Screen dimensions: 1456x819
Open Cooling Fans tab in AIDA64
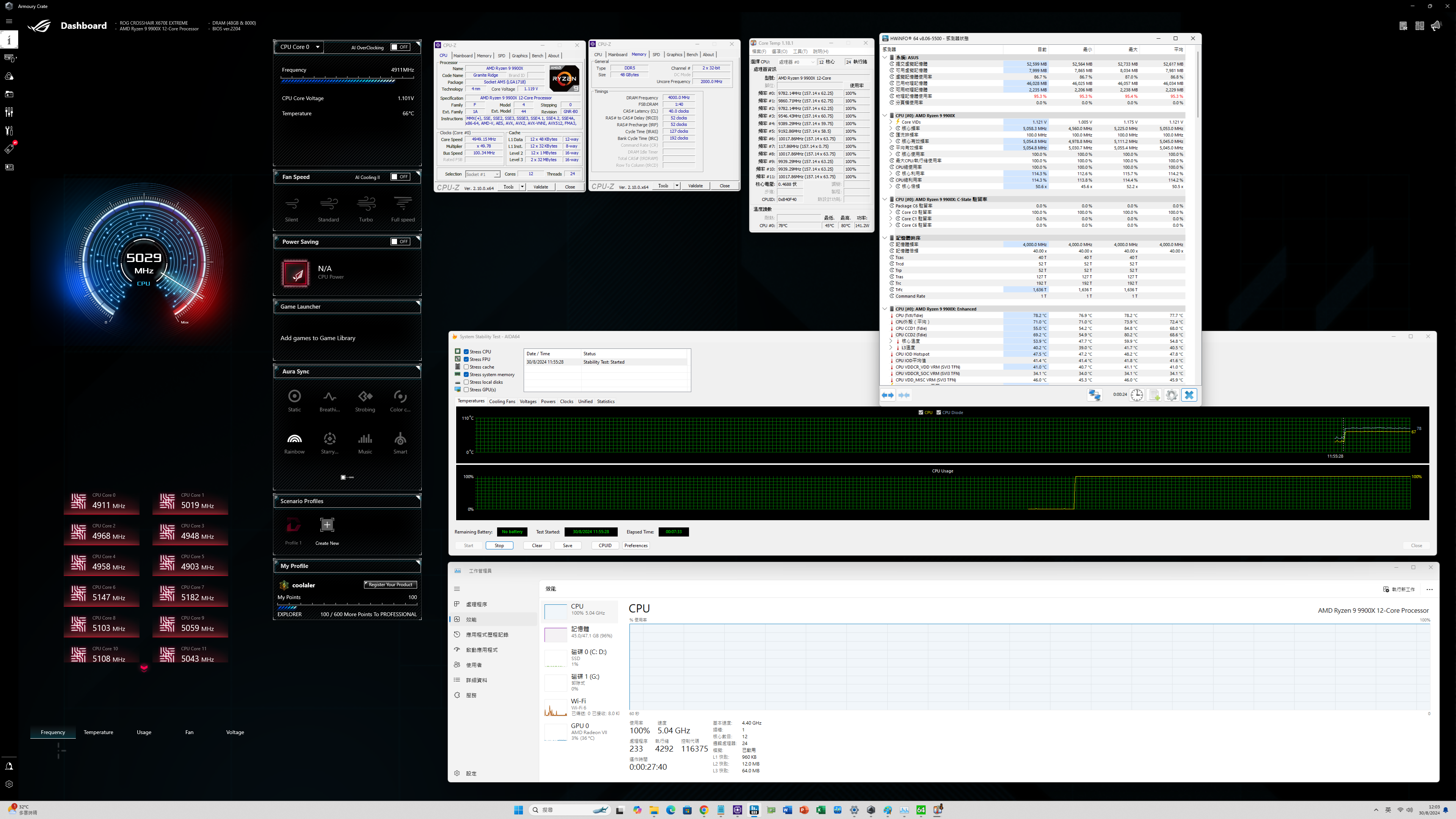502,401
